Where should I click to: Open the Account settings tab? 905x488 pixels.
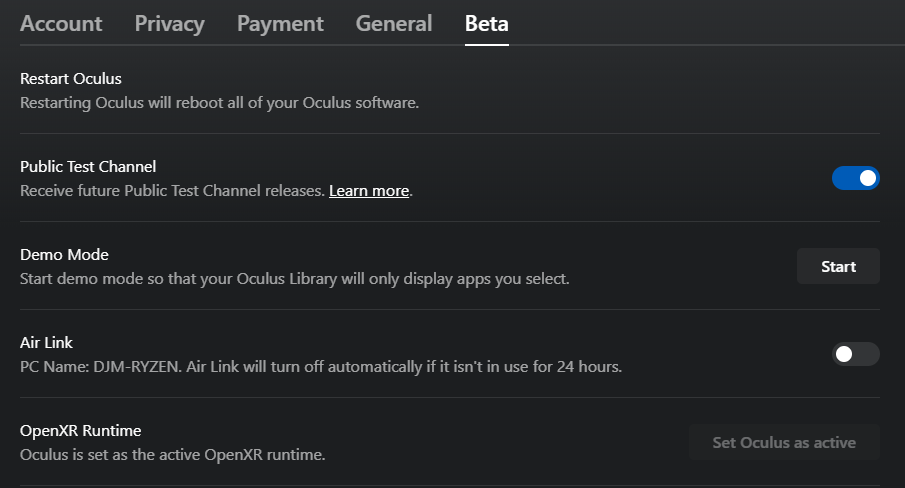pyautogui.click(x=61, y=23)
